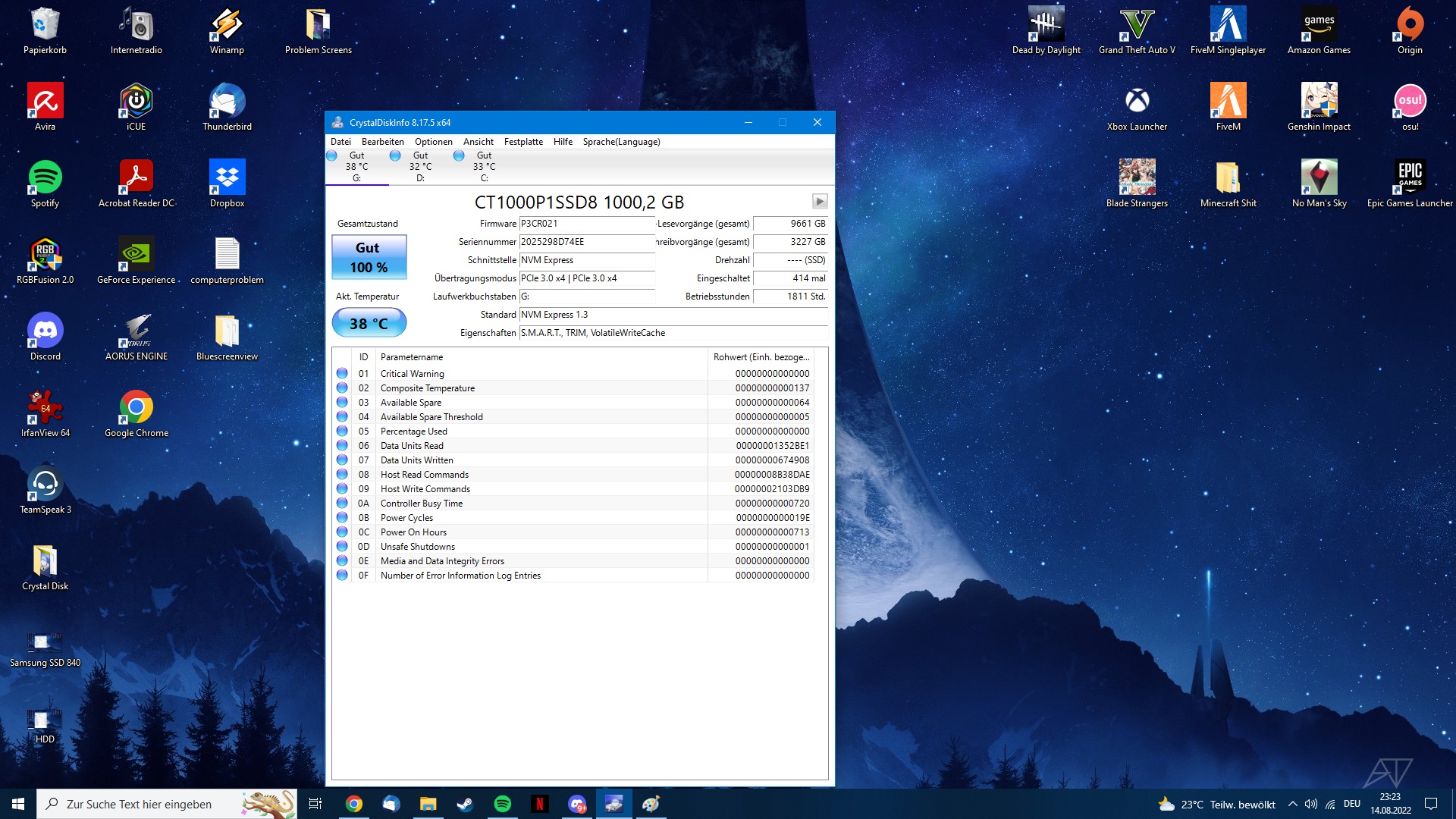
Task: Click the Netflix taskbar icon
Action: (539, 804)
